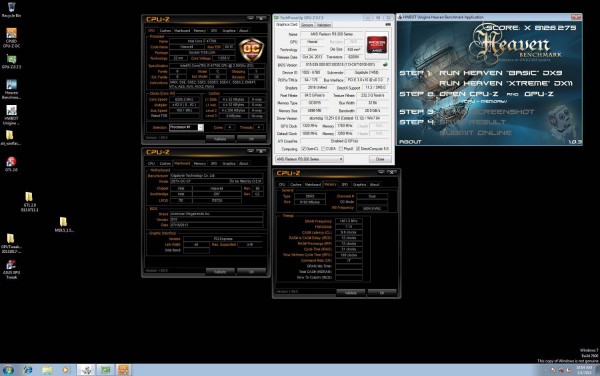Toggle the OpenCL checkbox in GPU-Z
Image resolution: width=600 pixels, height=376 pixels.
click(x=303, y=148)
